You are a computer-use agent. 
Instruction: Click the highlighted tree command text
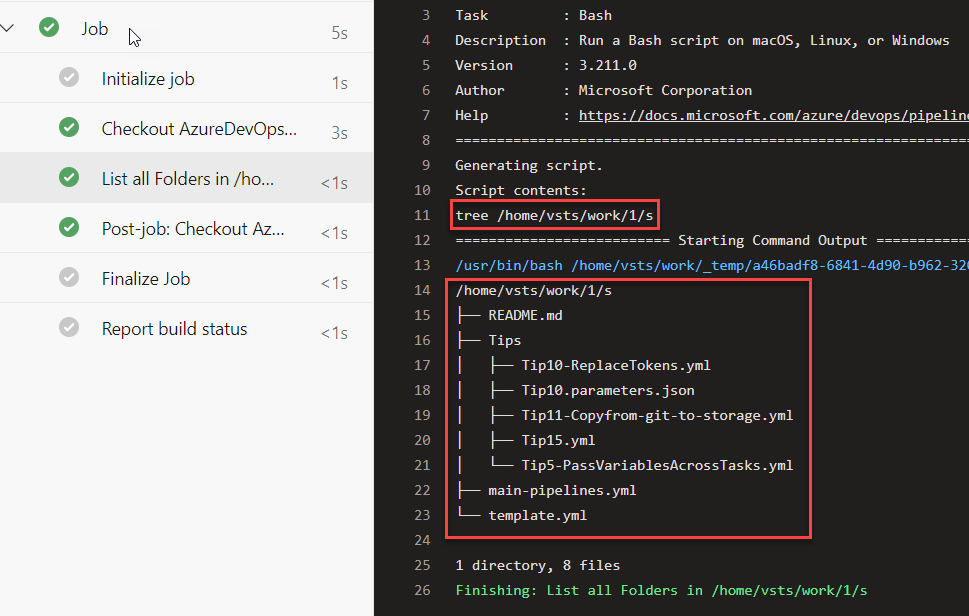[x=553, y=214]
